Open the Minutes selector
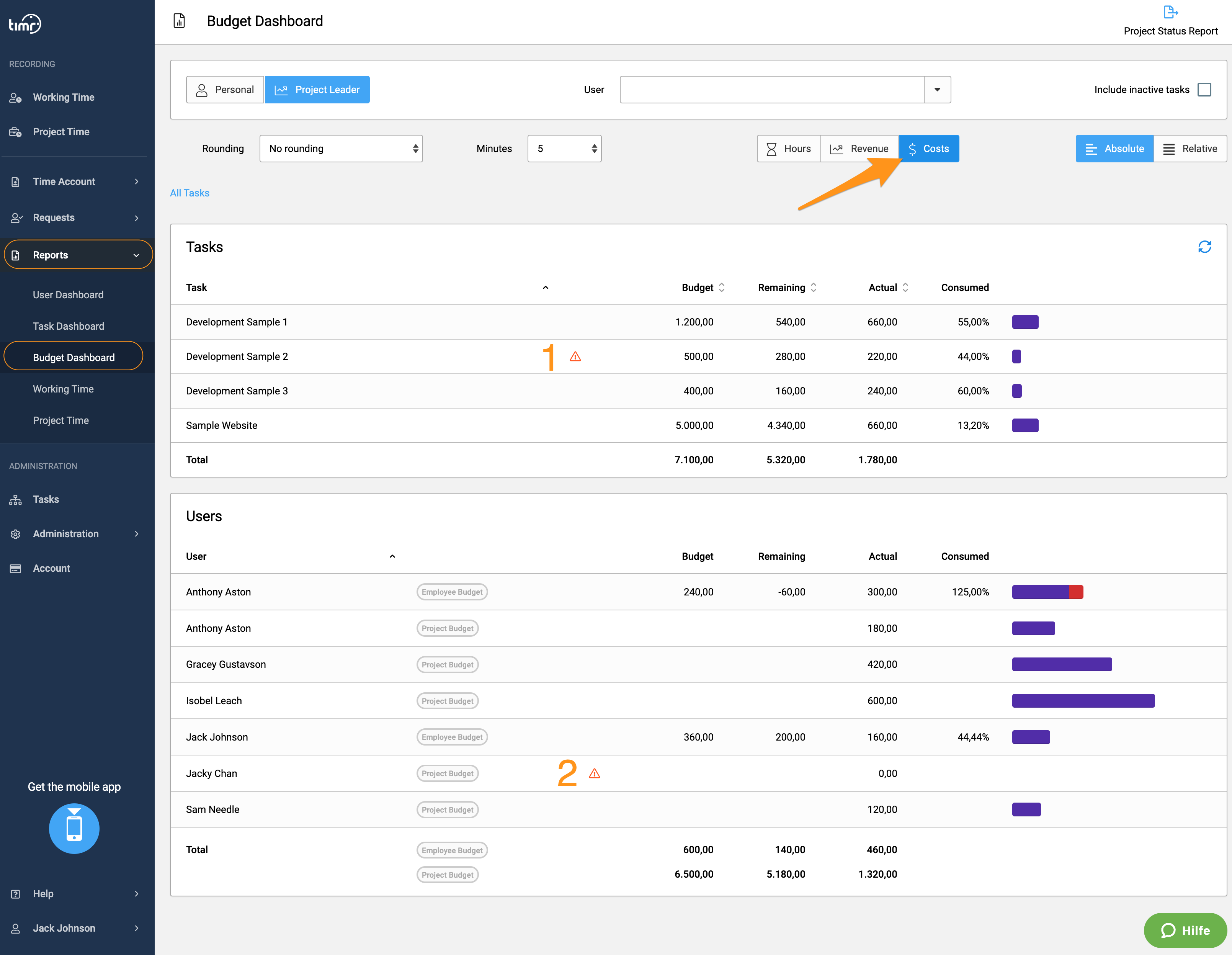The image size is (1232, 955). tap(564, 148)
